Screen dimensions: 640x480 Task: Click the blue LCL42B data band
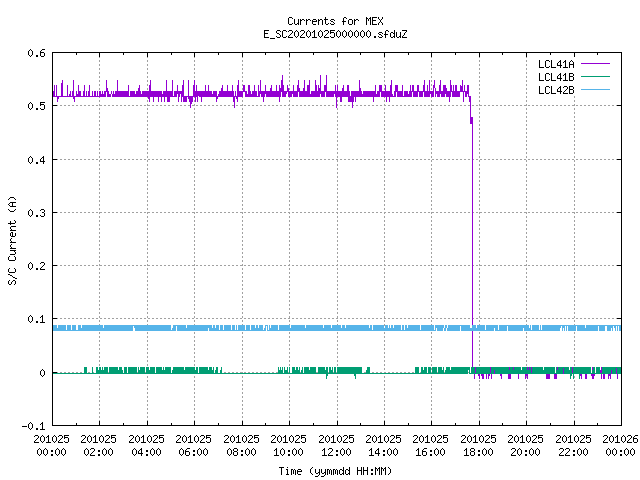click(x=337, y=328)
